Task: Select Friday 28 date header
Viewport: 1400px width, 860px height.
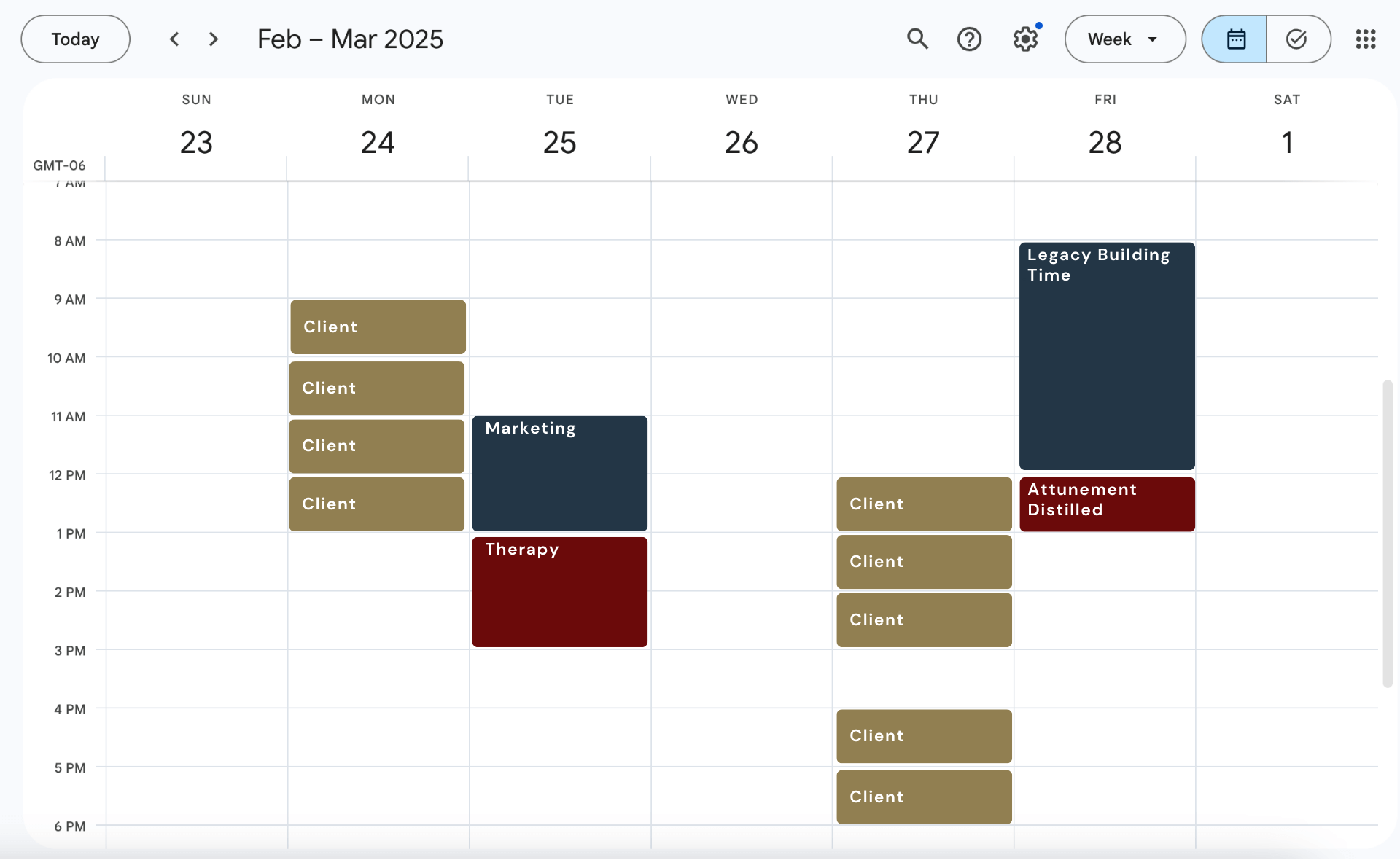Action: click(x=1105, y=142)
